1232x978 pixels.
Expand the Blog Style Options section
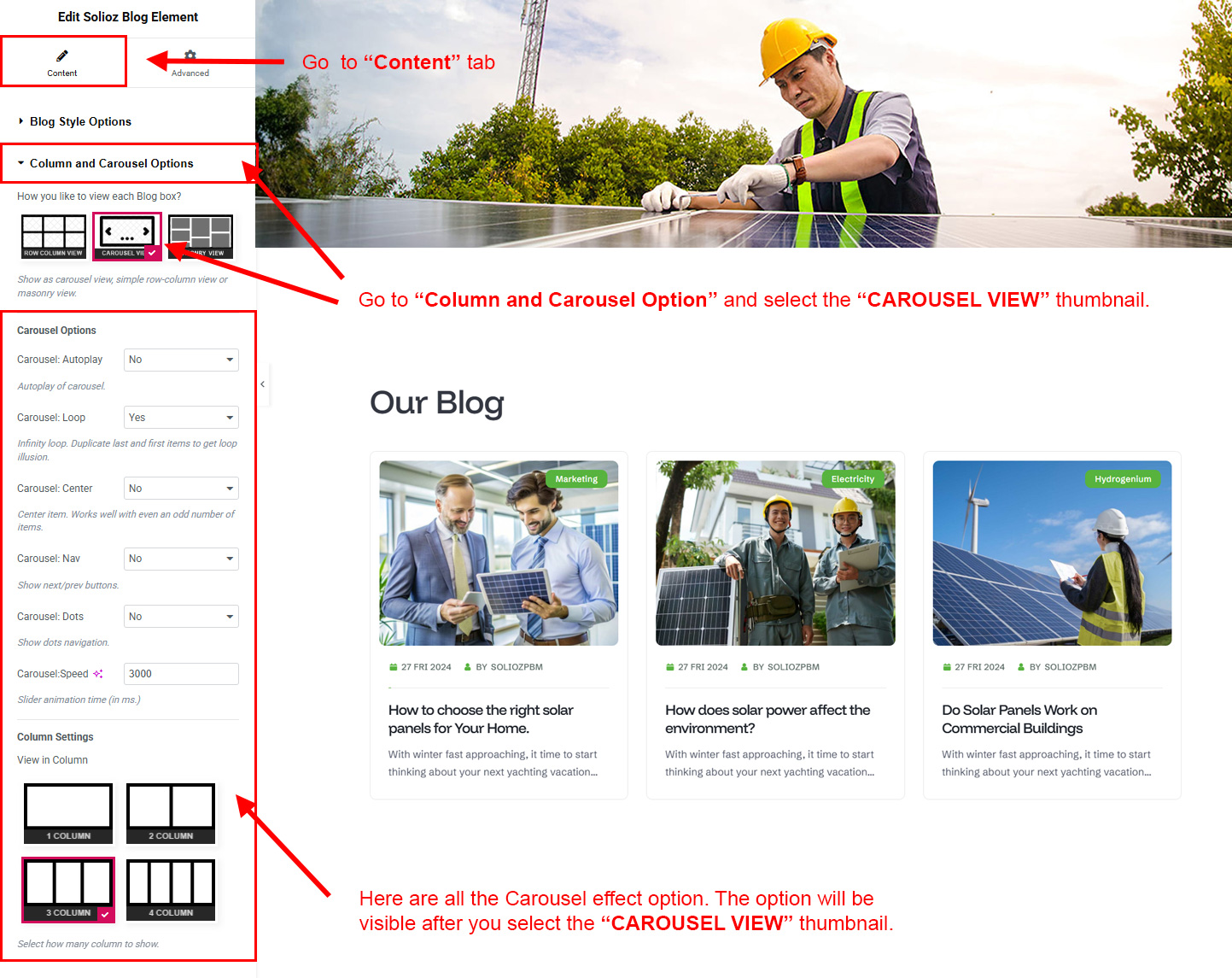click(80, 121)
